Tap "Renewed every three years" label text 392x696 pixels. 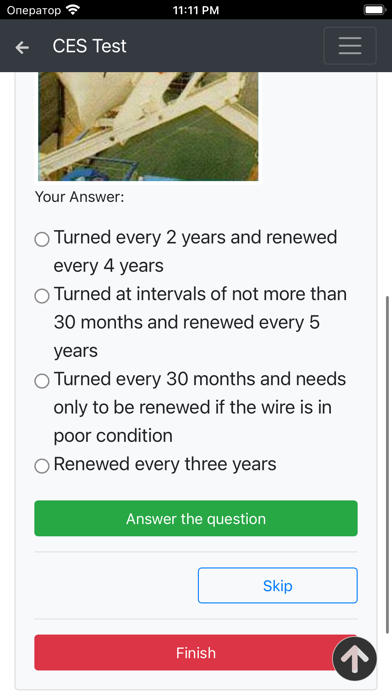165,464
